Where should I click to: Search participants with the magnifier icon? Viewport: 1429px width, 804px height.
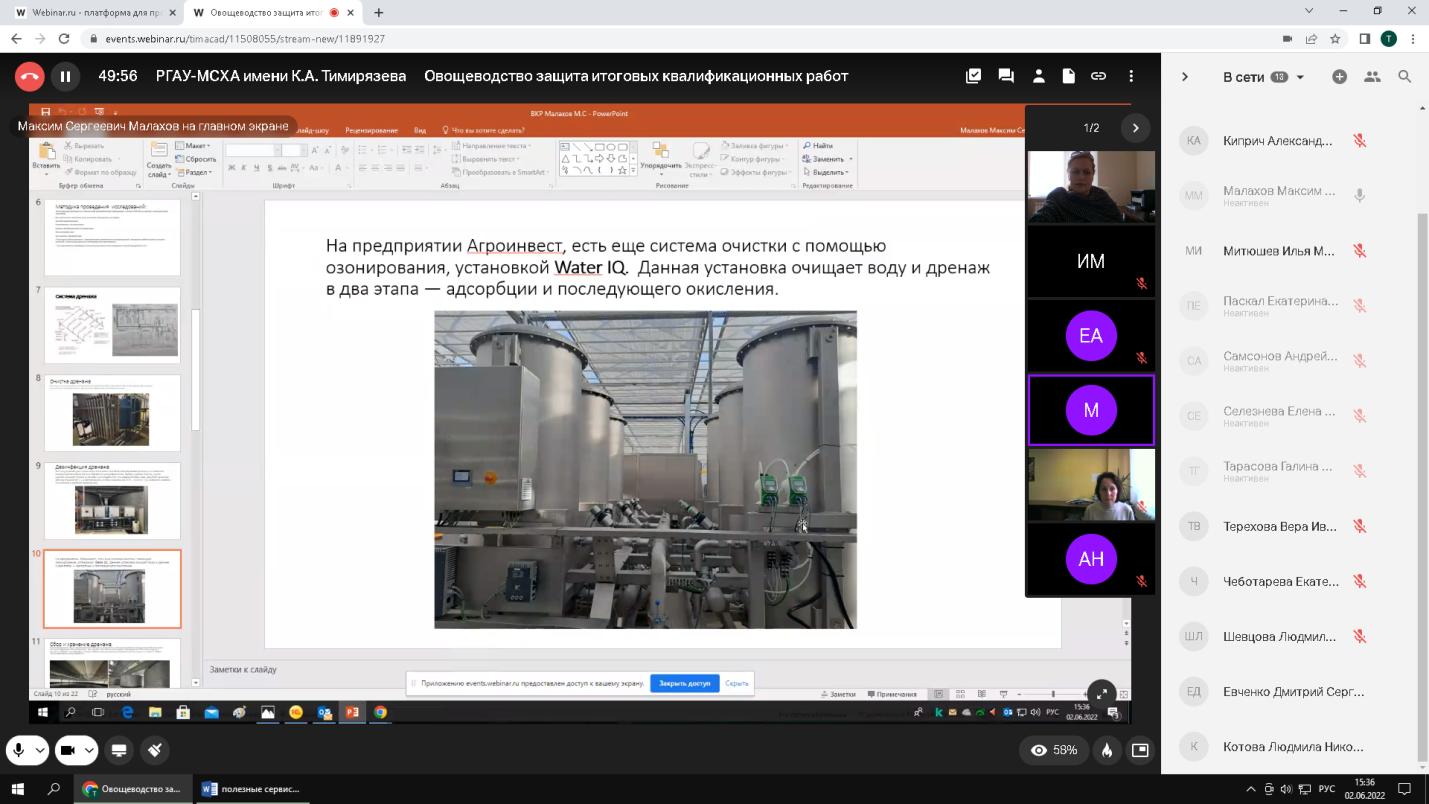point(1405,77)
